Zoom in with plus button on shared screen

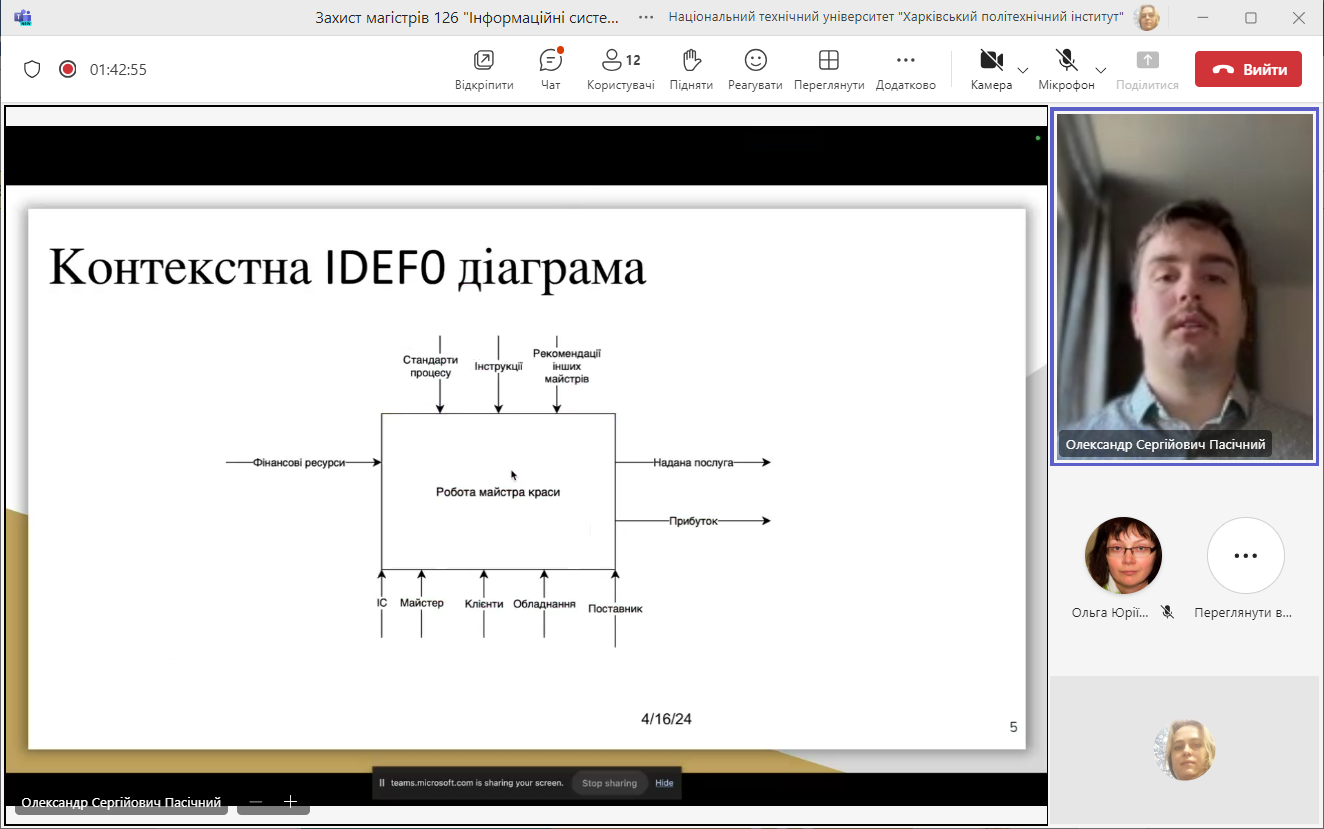click(290, 802)
